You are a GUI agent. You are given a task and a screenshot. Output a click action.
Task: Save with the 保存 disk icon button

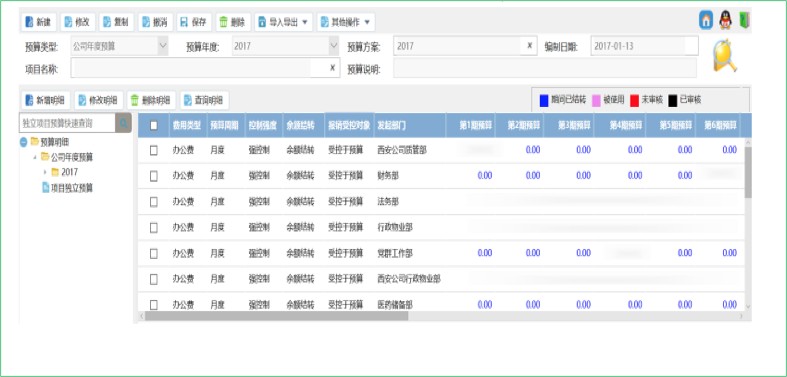(x=194, y=22)
